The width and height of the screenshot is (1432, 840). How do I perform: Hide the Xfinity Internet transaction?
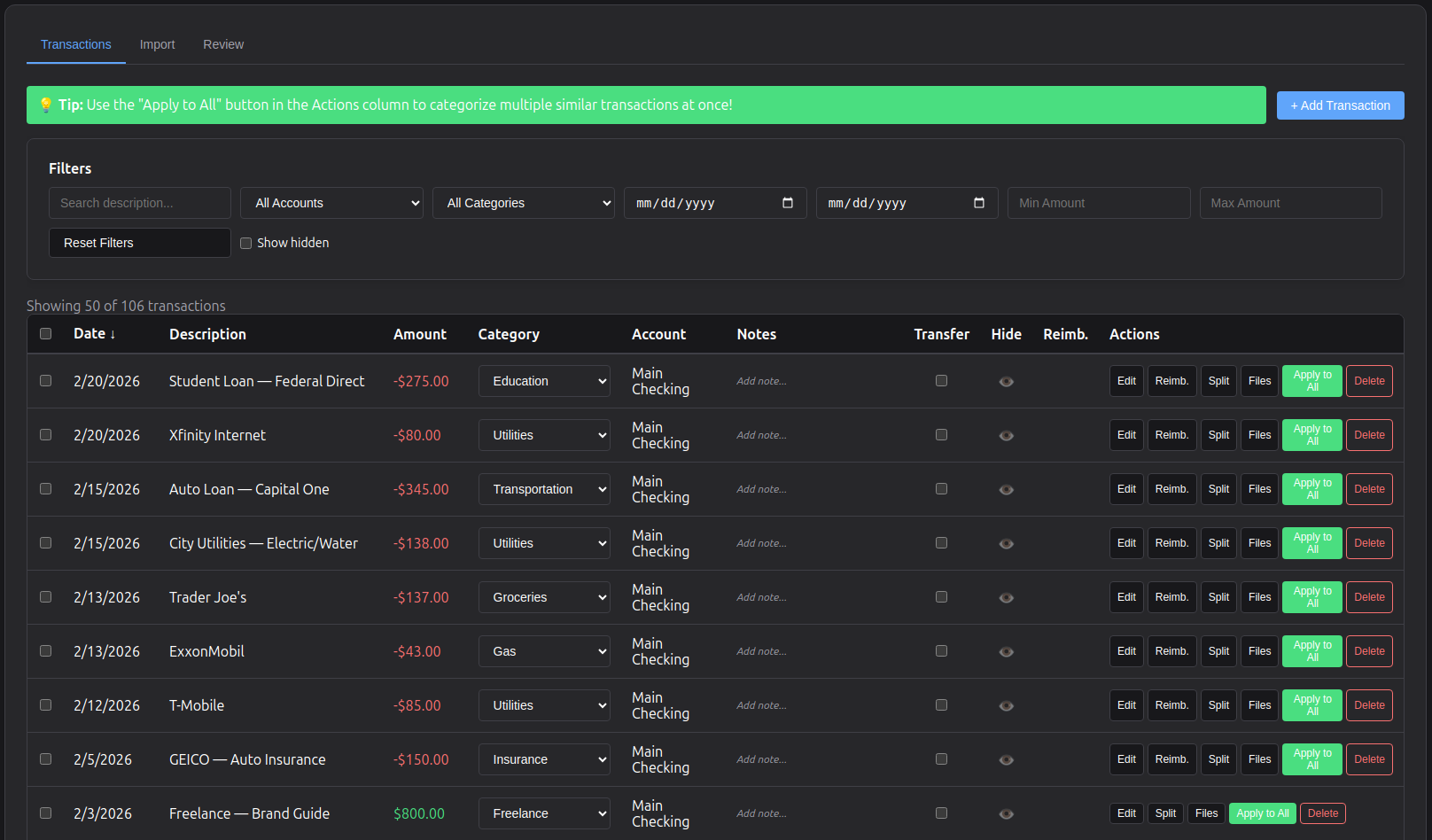[x=1006, y=435]
